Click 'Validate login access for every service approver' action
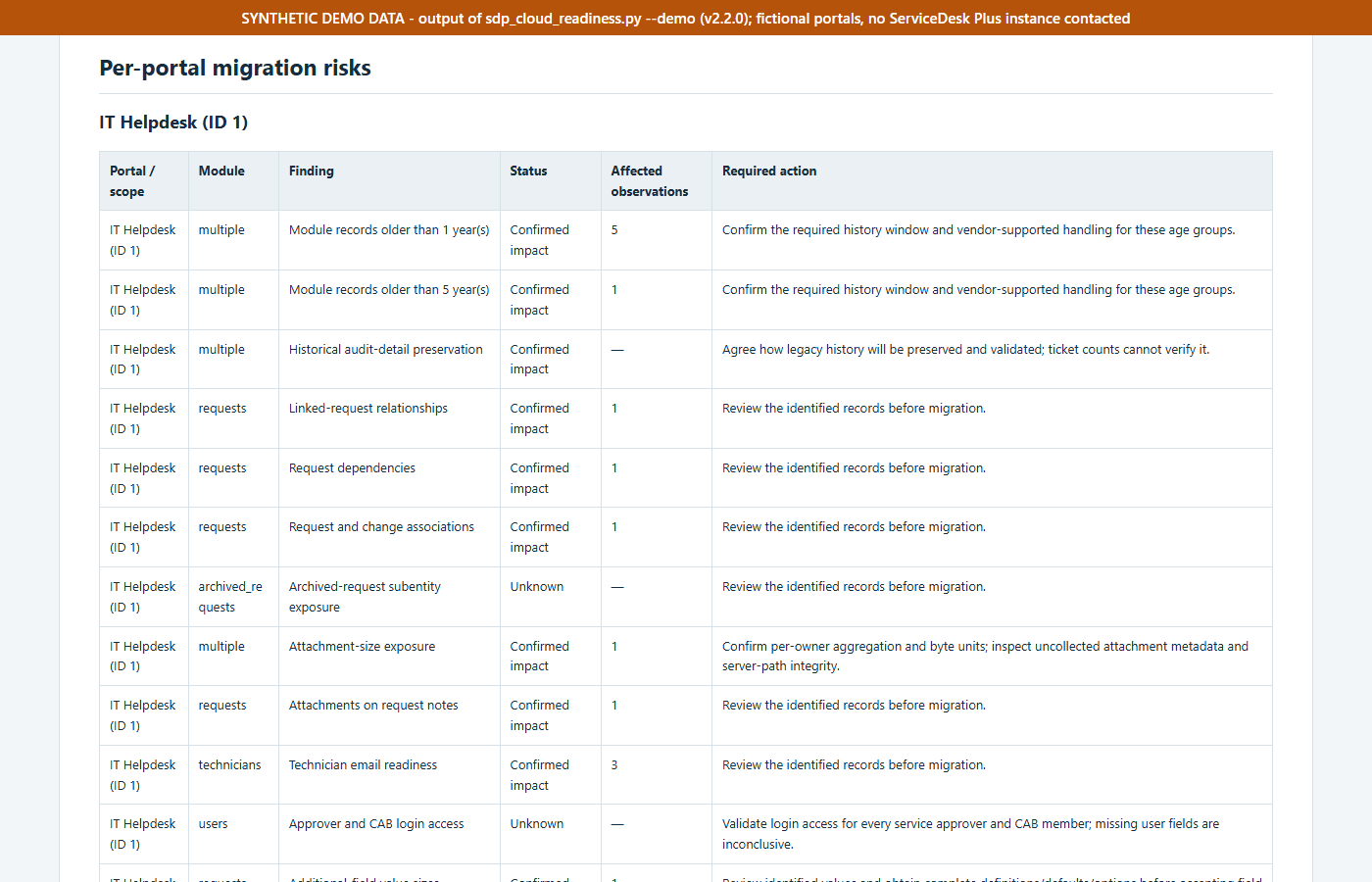 pos(970,834)
